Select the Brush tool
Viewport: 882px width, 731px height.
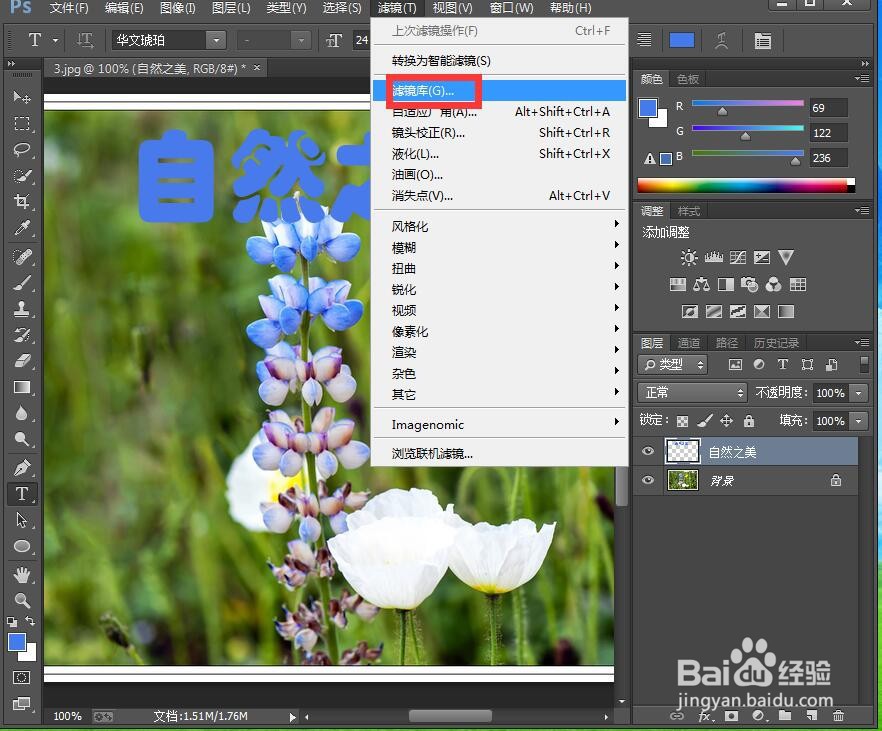[21, 283]
